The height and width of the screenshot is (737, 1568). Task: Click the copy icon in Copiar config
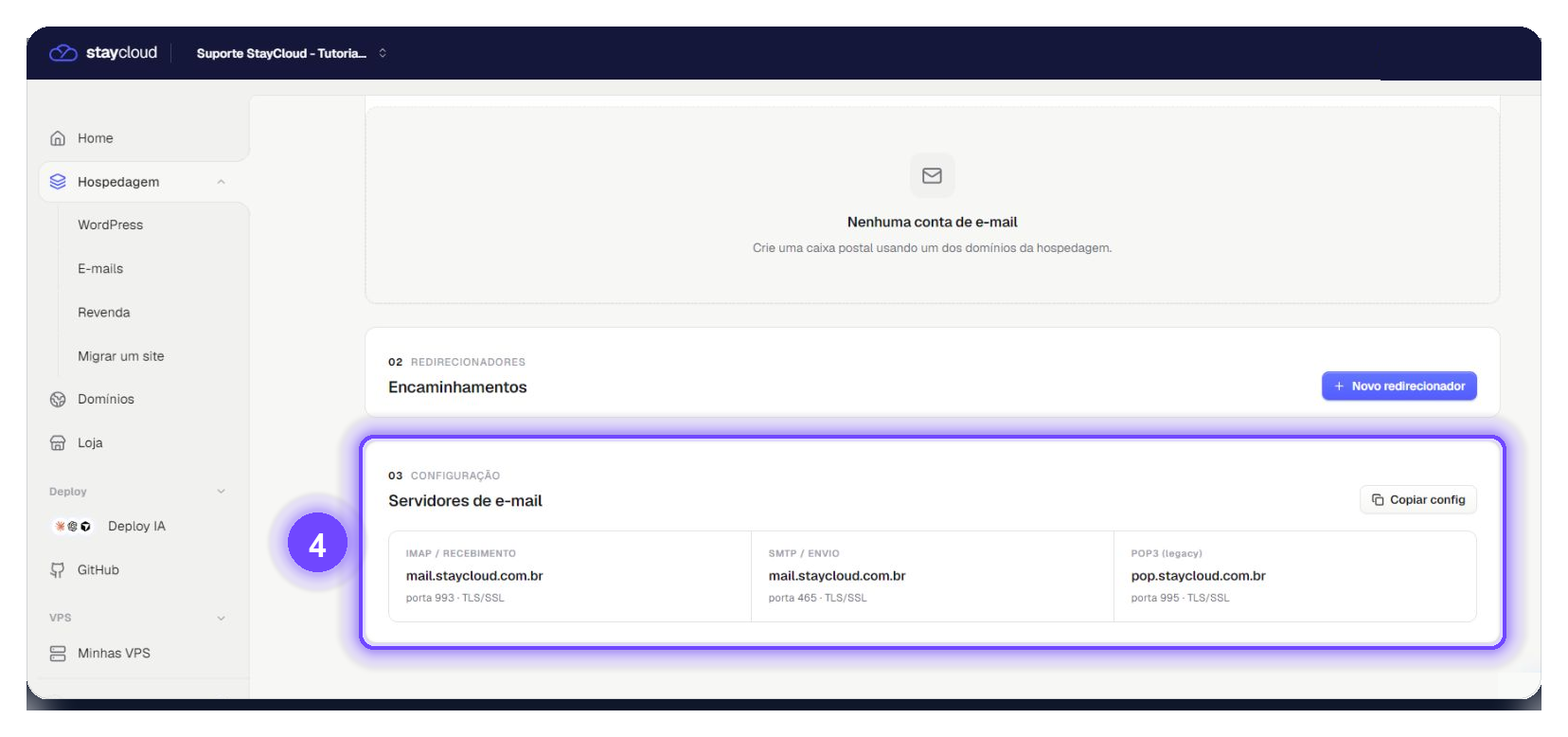pyautogui.click(x=1378, y=500)
